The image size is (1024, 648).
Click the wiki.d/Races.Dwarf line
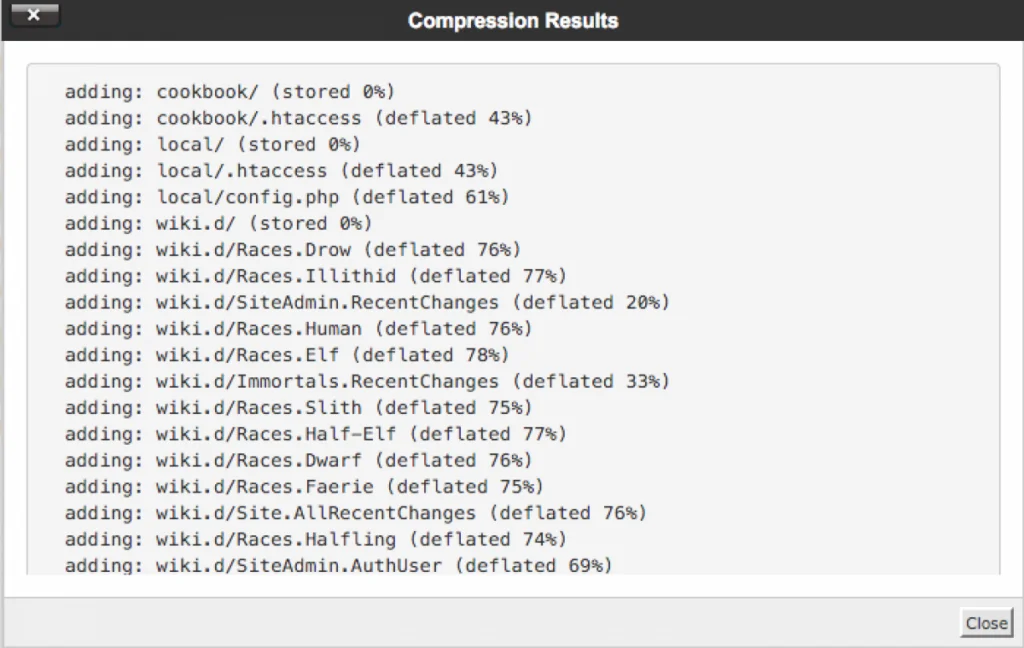tap(299, 460)
